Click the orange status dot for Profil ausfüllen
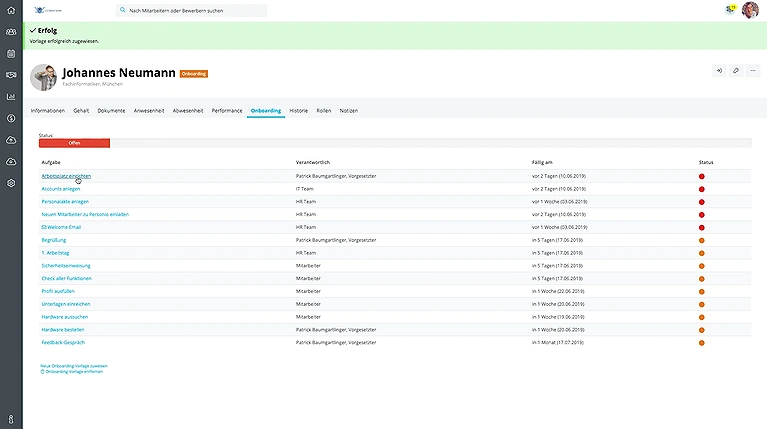The image size is (767, 429). coord(701,292)
